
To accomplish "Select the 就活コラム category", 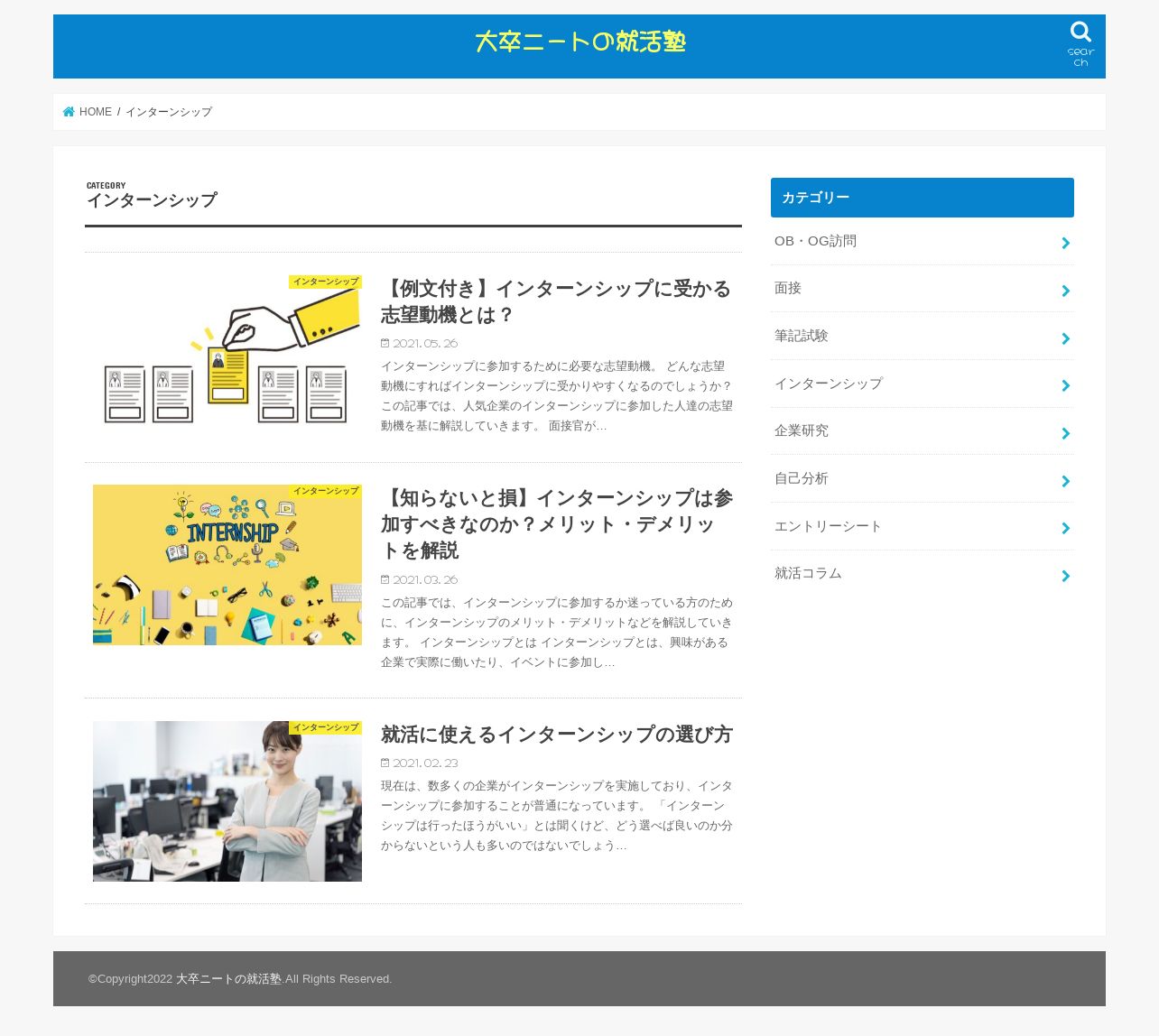I will [x=923, y=574].
